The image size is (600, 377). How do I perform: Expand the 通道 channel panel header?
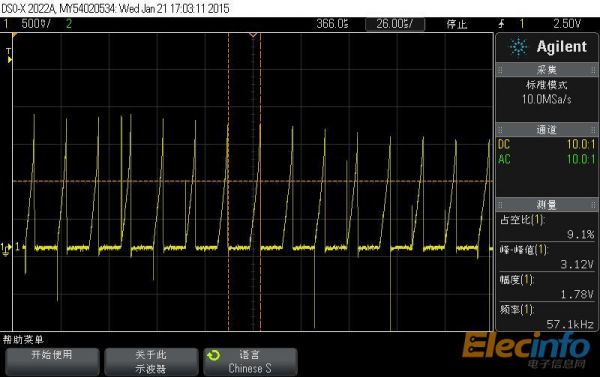[546, 130]
